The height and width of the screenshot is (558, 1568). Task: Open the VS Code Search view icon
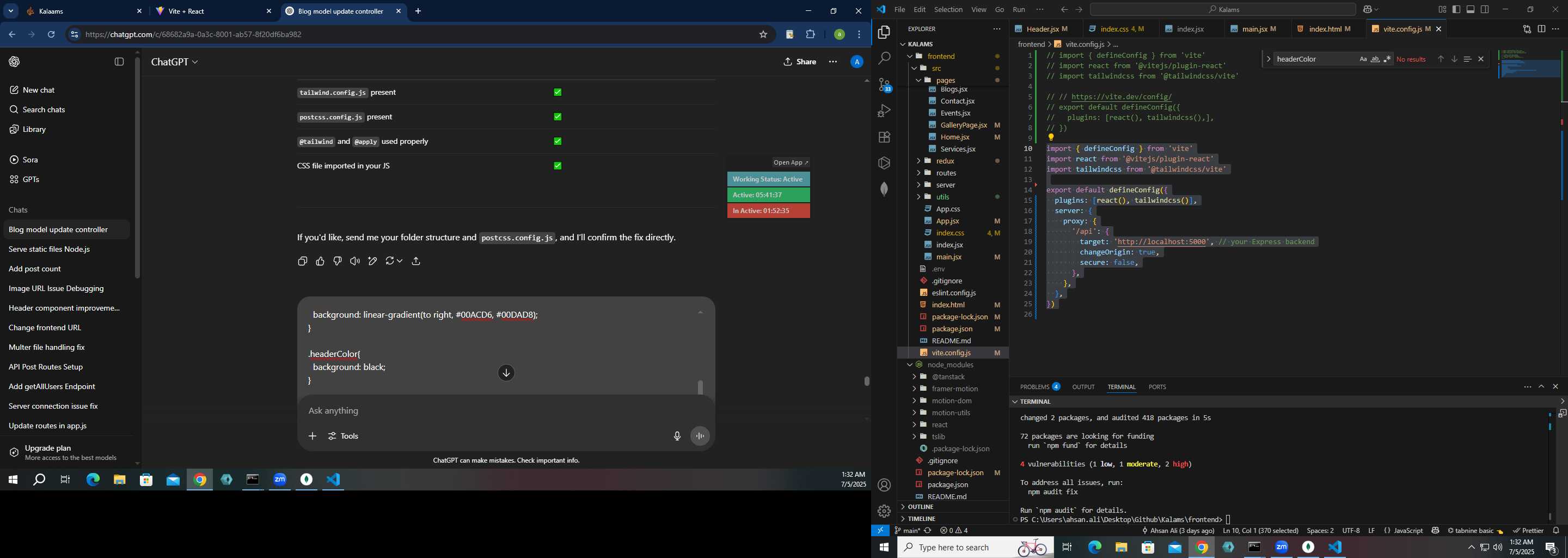(884, 58)
